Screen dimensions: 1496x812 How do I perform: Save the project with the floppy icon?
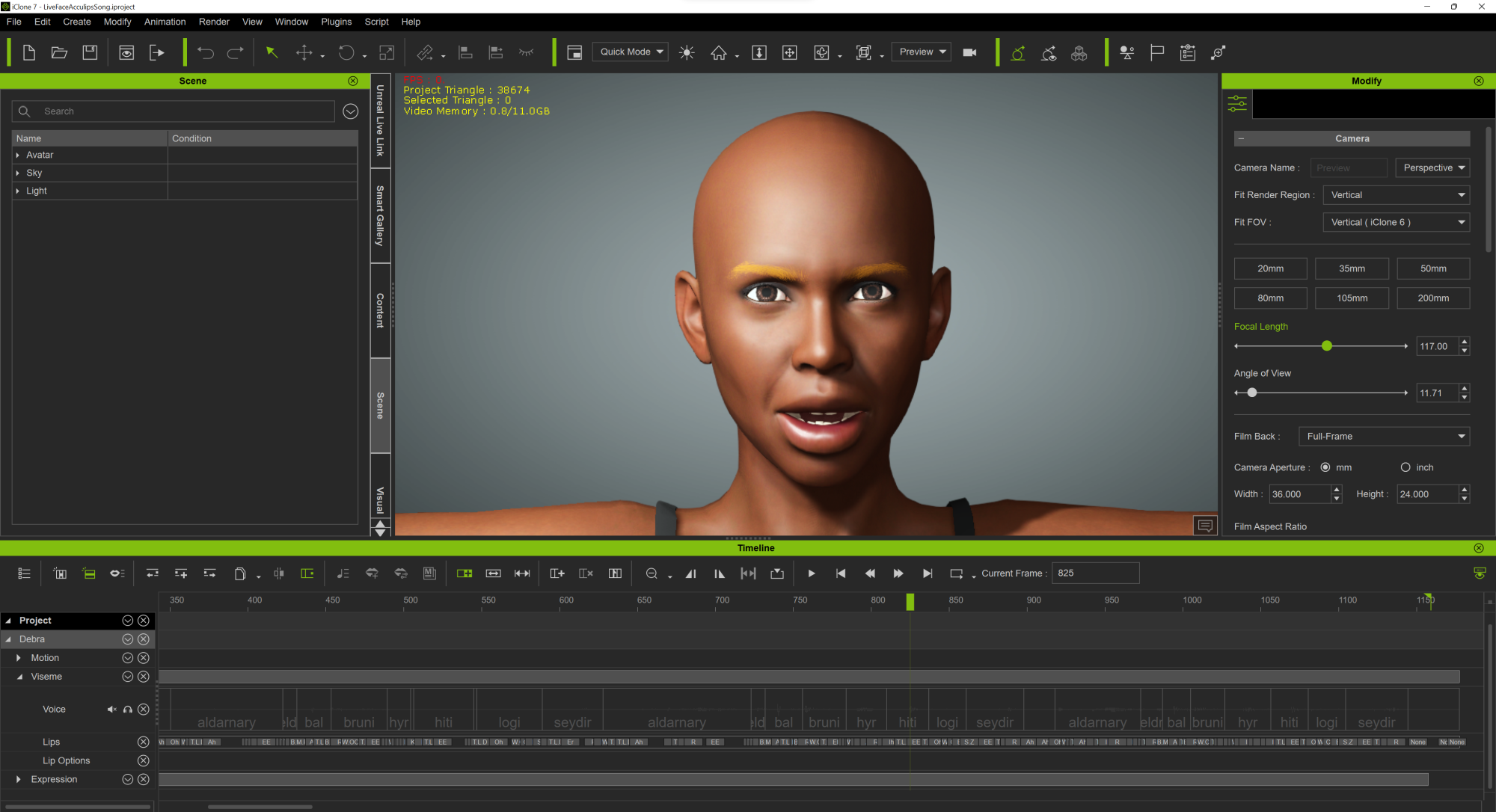pyautogui.click(x=90, y=52)
